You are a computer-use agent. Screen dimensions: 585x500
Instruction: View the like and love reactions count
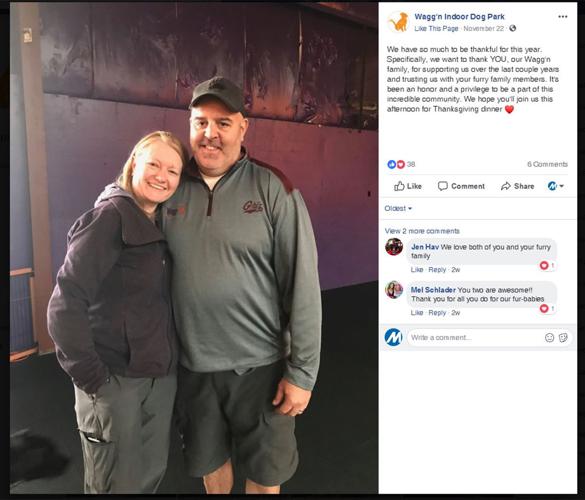pos(401,164)
